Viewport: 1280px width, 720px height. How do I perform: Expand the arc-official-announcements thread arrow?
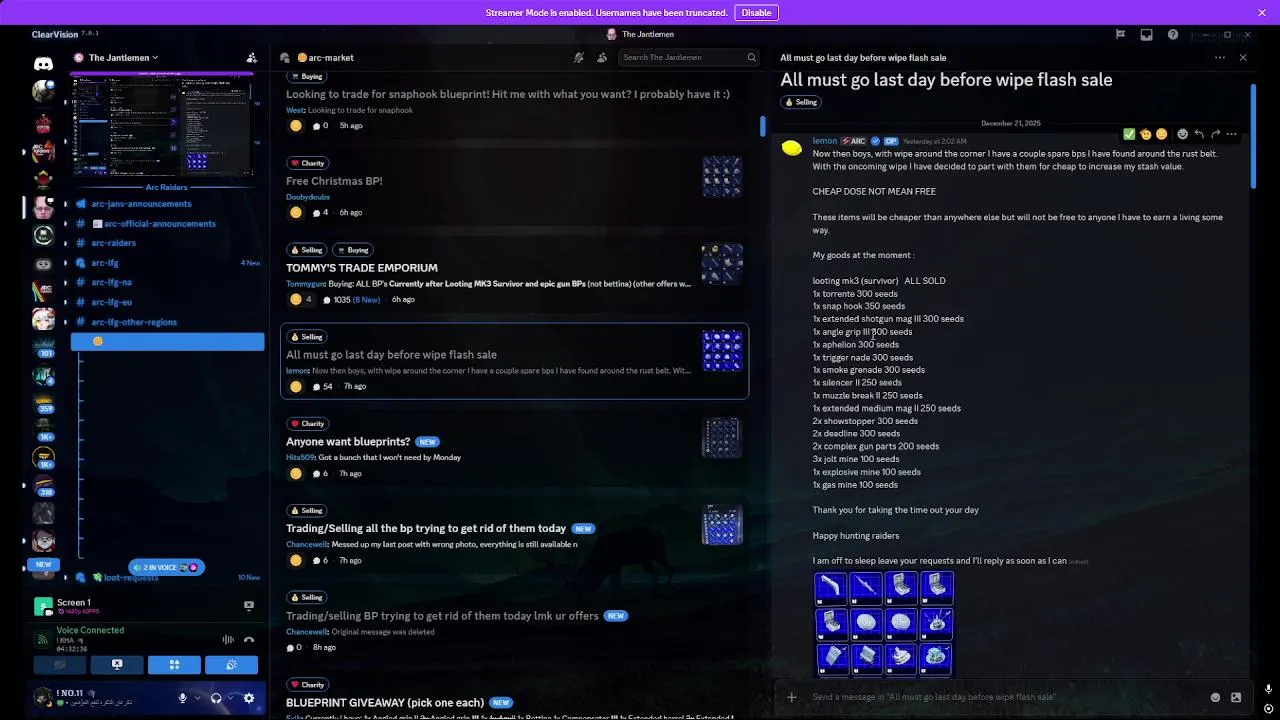click(66, 224)
